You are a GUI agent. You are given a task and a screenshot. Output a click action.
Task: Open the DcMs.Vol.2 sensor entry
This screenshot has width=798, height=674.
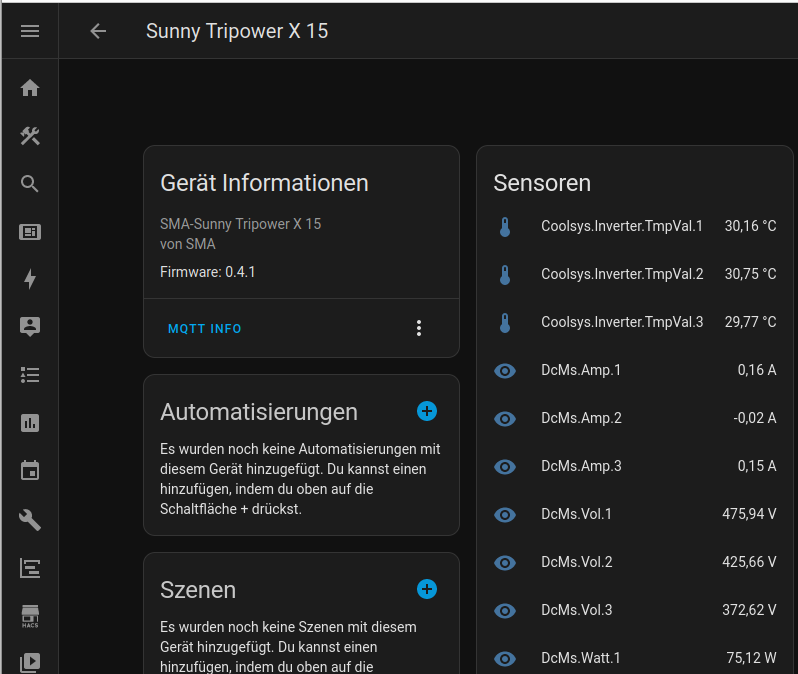pos(635,563)
